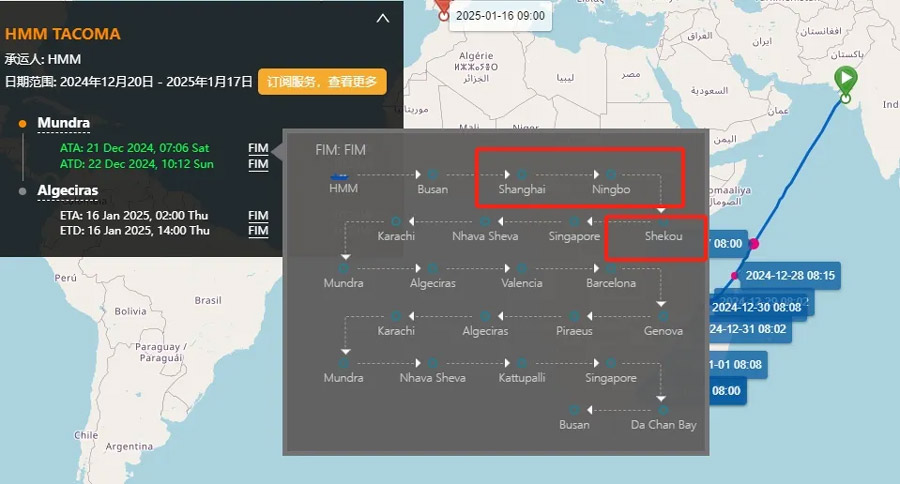Select the Shanghai port node circle
The height and width of the screenshot is (484, 900).
[522, 175]
